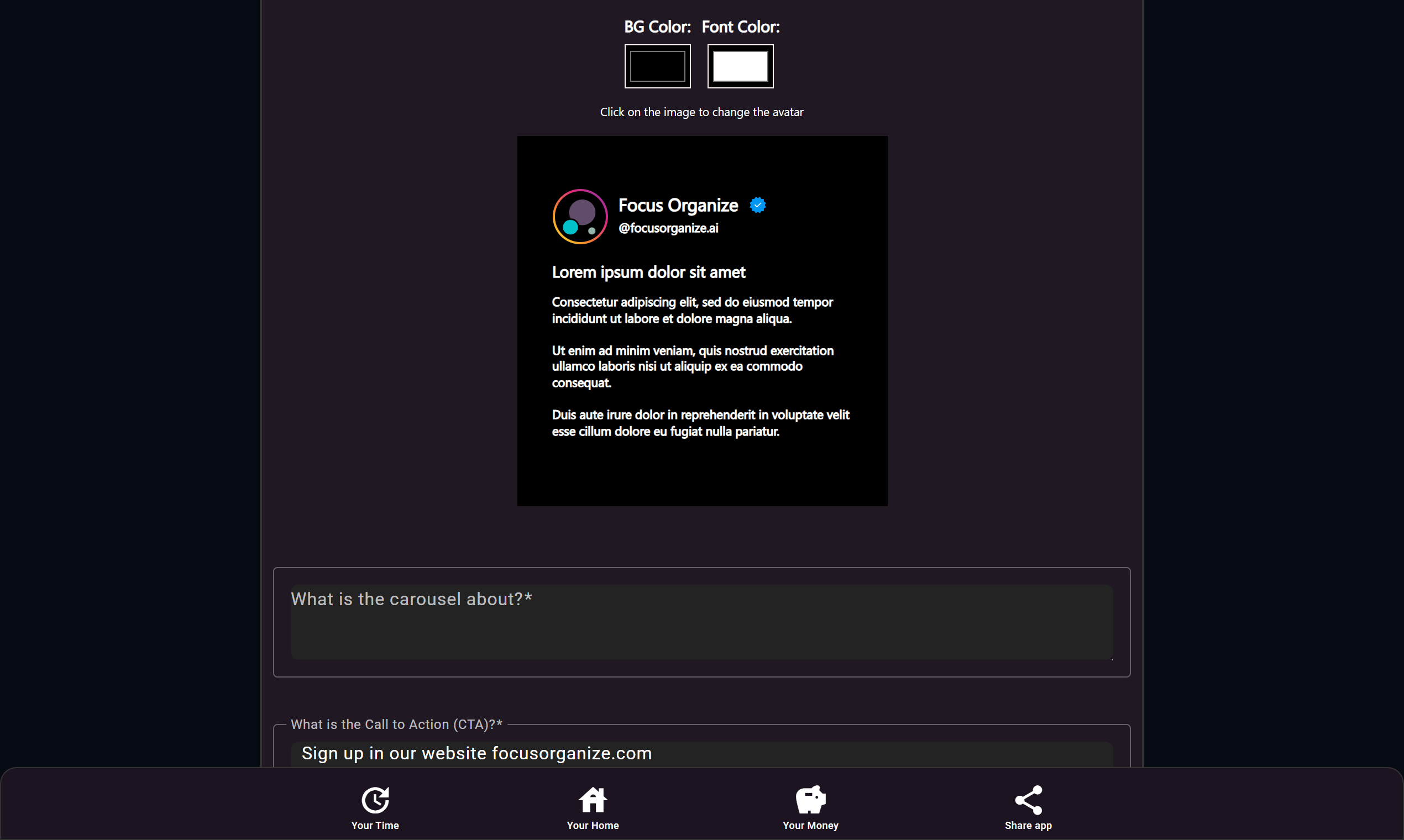Open the Your Time clock icon
This screenshot has height=840, width=1404.
click(375, 800)
